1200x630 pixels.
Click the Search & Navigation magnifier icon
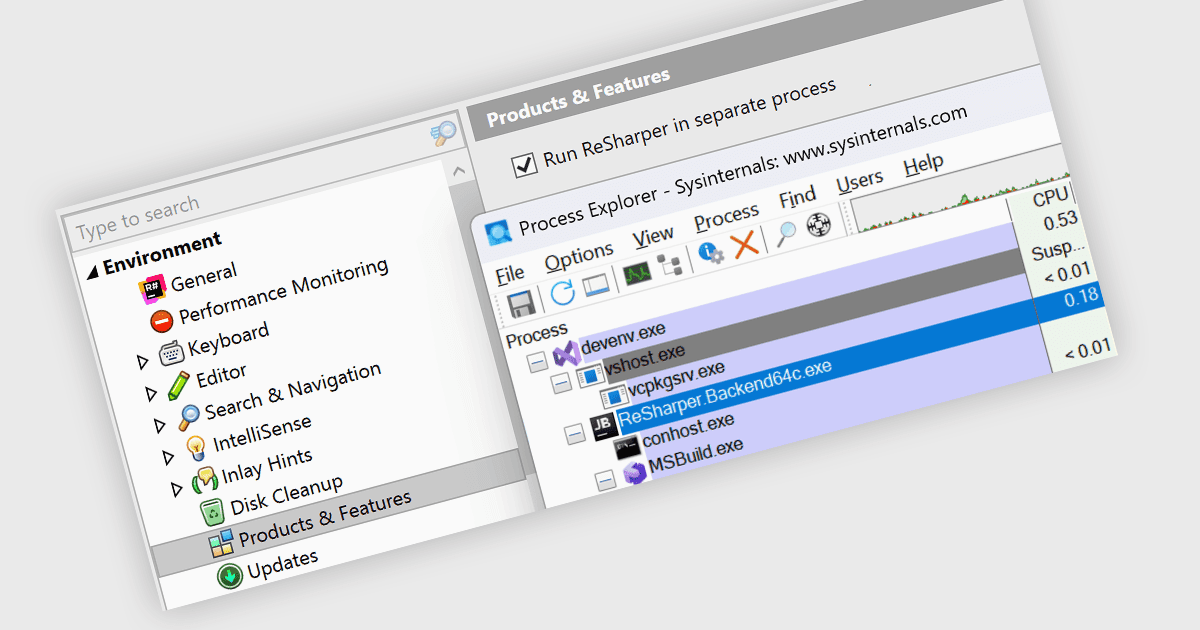(x=188, y=416)
